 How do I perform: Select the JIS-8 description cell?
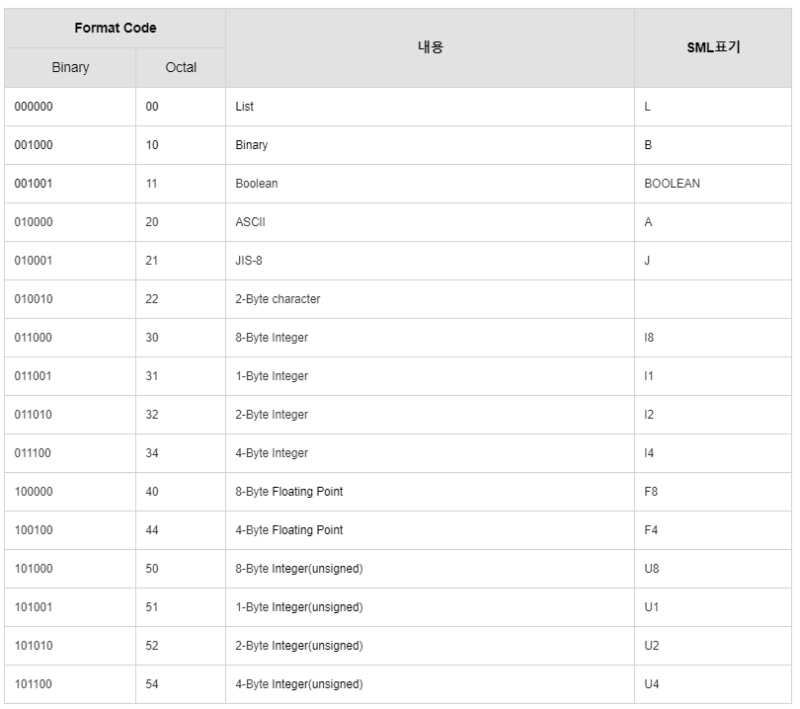point(430,261)
